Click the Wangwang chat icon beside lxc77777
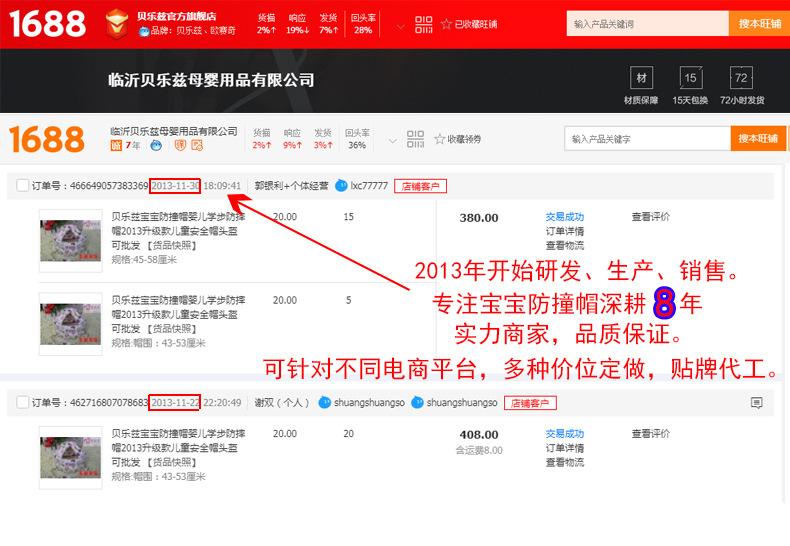 (x=342, y=186)
